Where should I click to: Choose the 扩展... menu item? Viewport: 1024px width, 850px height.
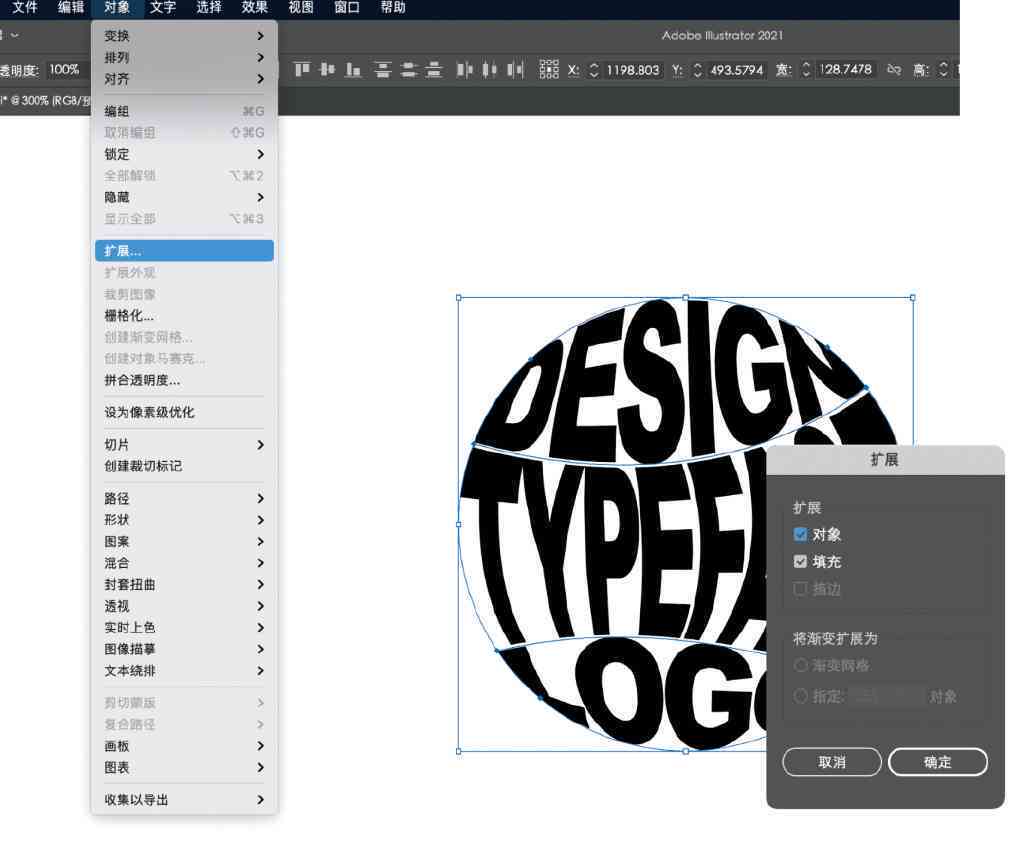184,251
